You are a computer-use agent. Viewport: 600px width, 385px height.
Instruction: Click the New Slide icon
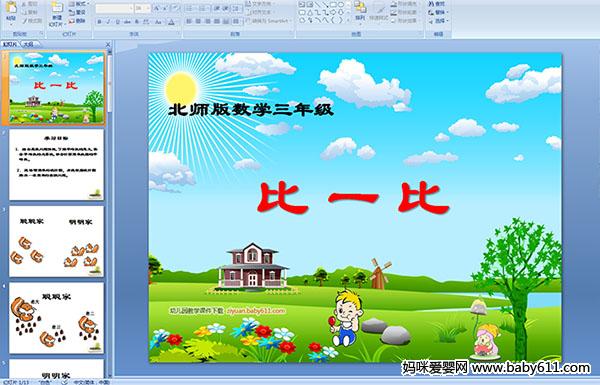57,12
